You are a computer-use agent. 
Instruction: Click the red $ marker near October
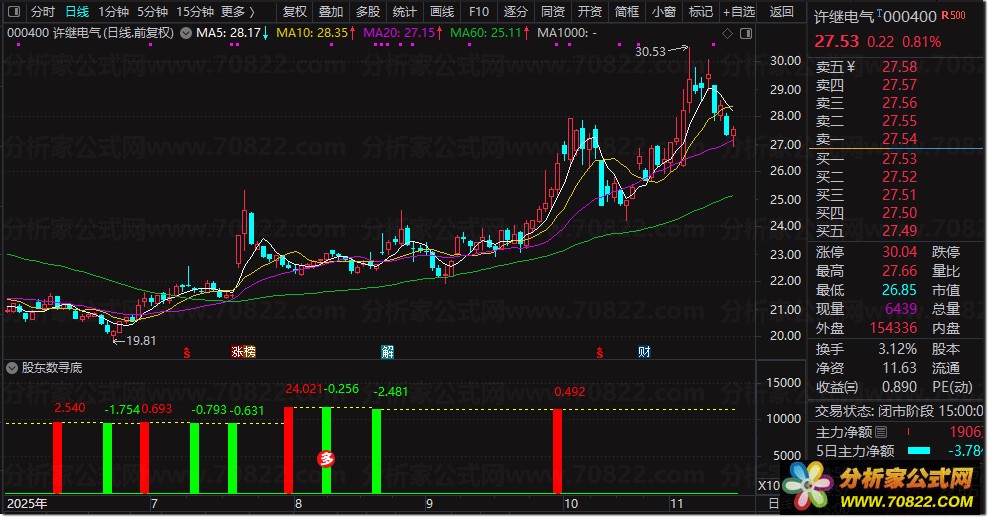tap(600, 352)
